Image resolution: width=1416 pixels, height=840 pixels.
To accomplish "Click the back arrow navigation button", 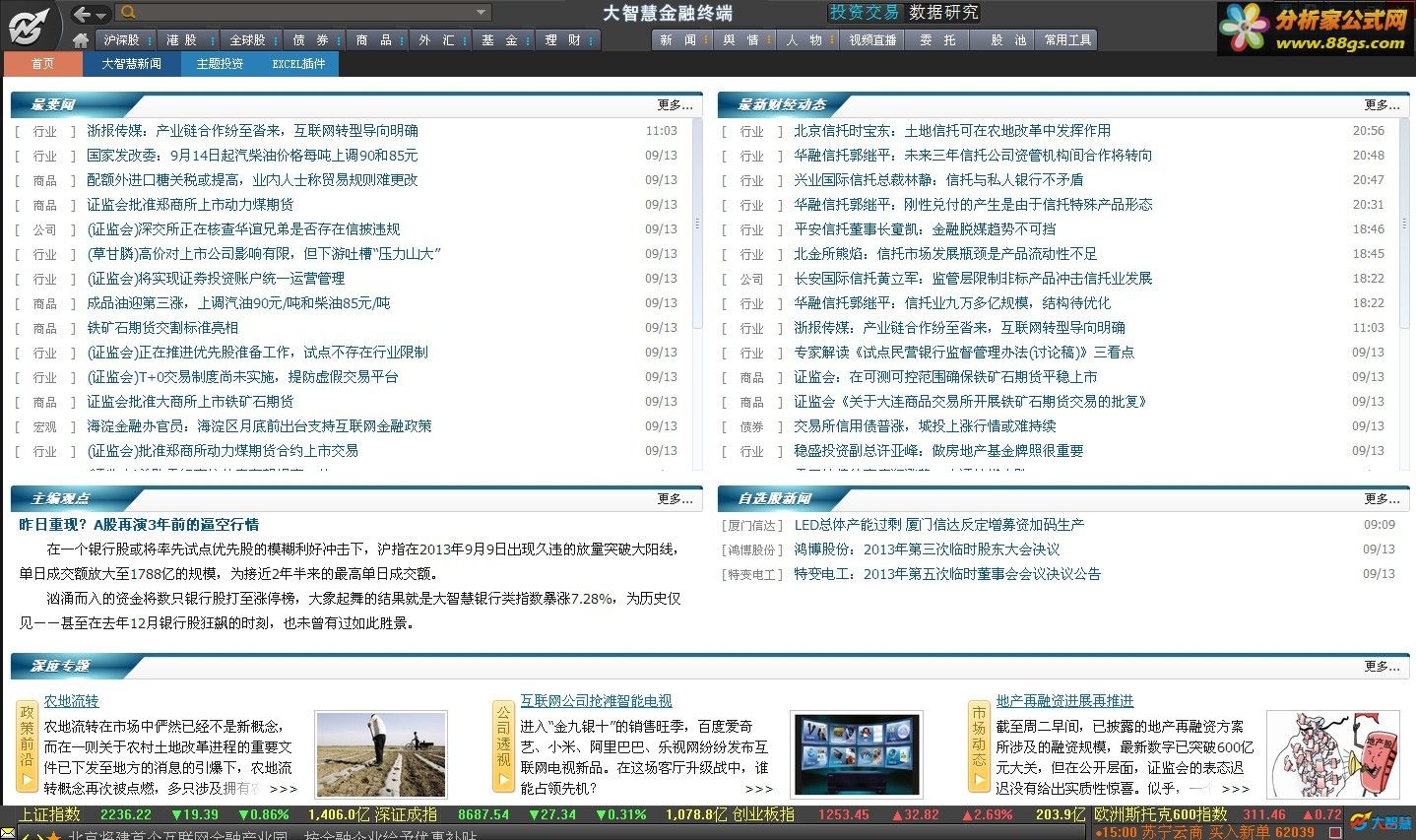I will pos(83,13).
